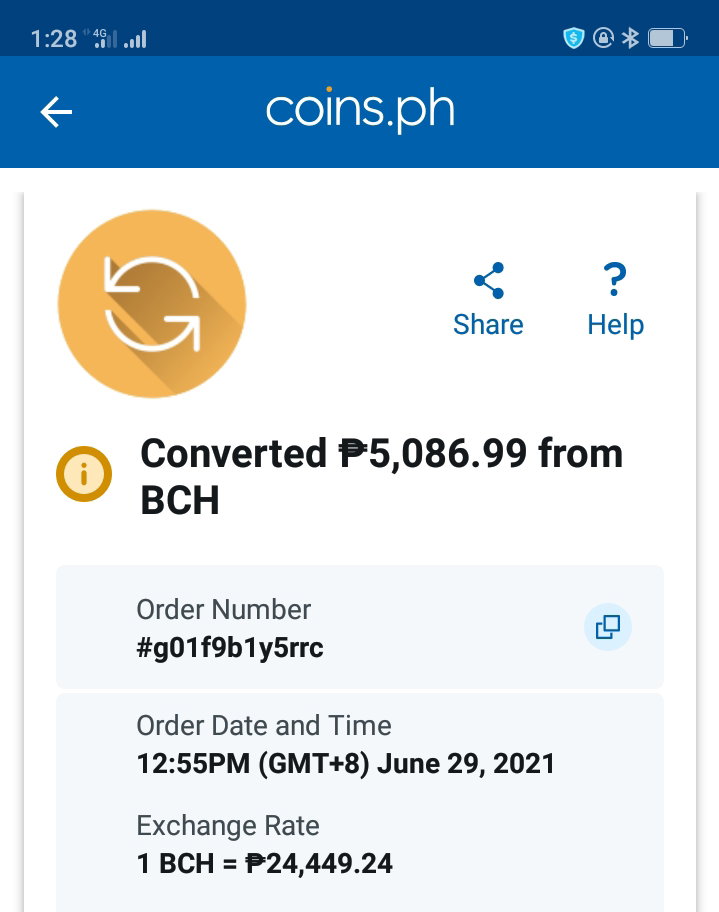719x912 pixels.
Task: Tap "12:55PM (GMT+8) June 29, 2021" value
Action: click(x=346, y=764)
